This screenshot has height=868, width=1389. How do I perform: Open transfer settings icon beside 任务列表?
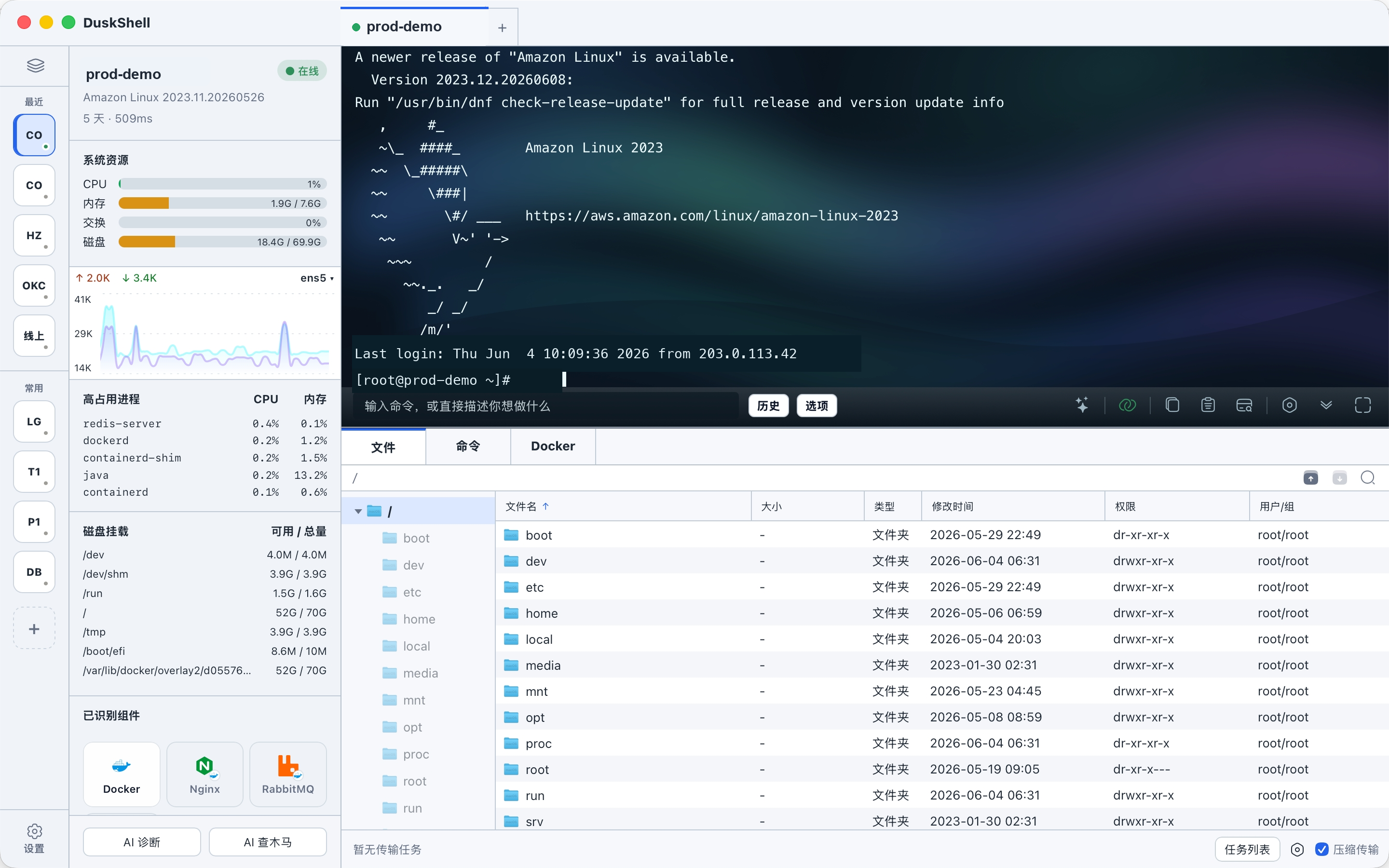click(1297, 850)
